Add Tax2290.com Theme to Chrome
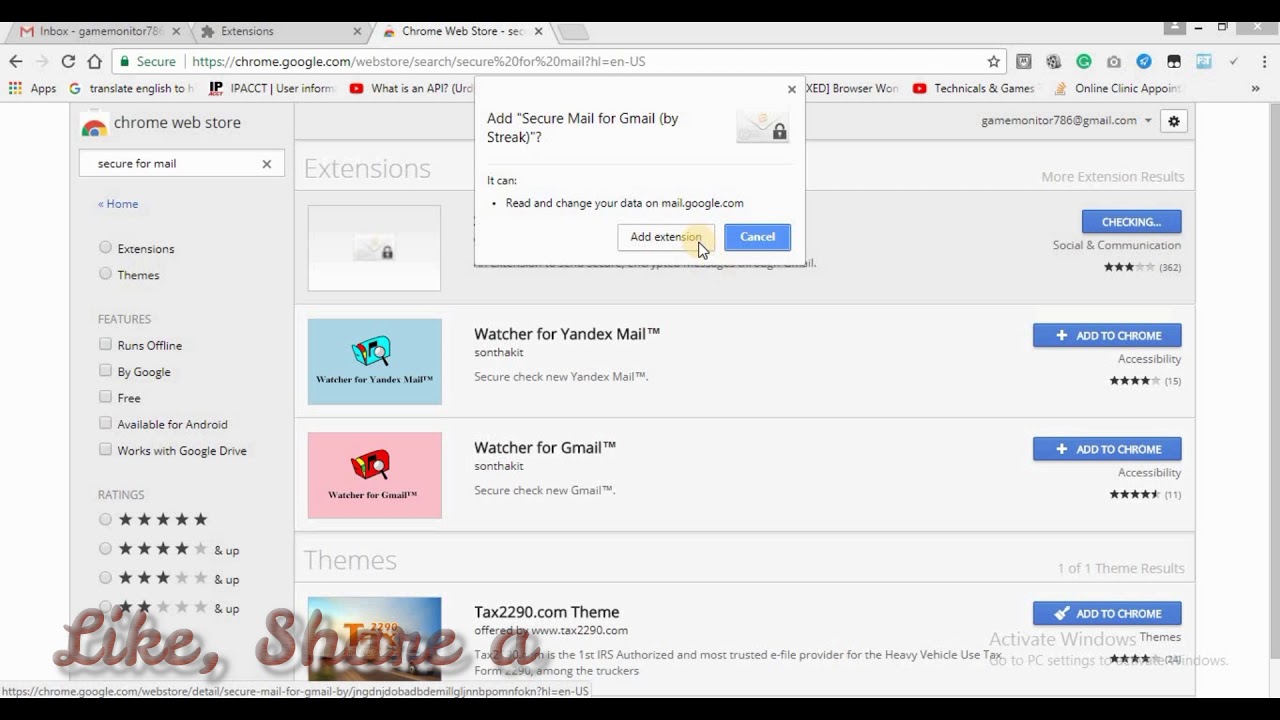The width and height of the screenshot is (1280, 720). point(1107,613)
